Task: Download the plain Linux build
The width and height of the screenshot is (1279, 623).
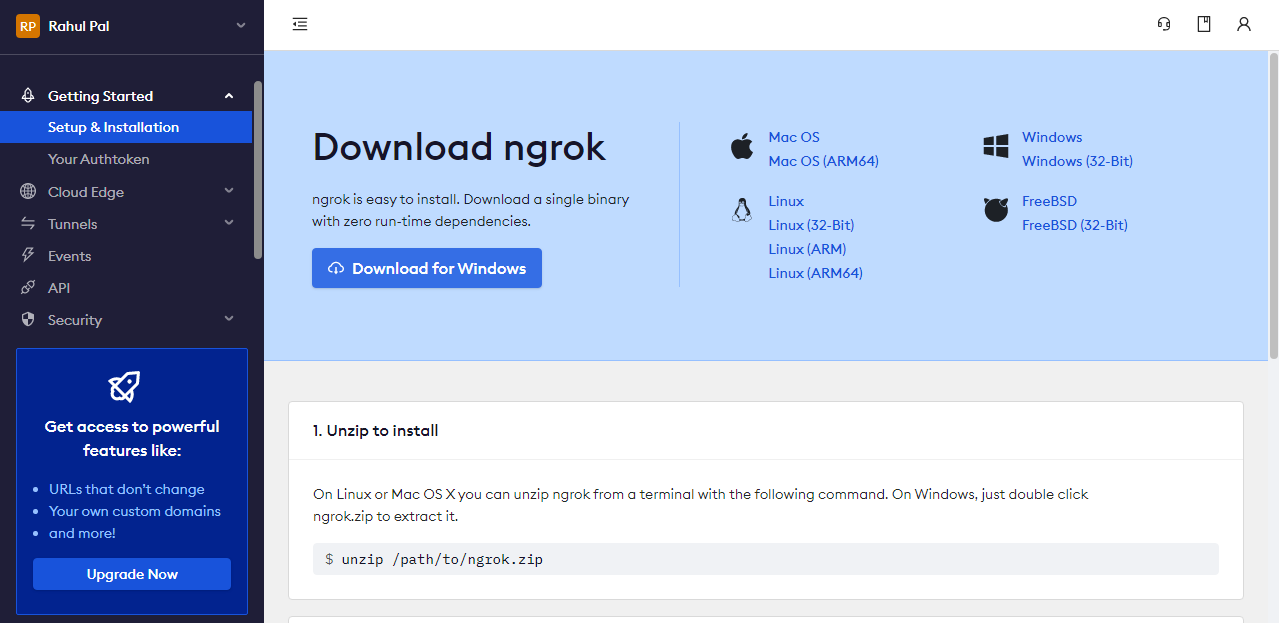Action: [786, 201]
